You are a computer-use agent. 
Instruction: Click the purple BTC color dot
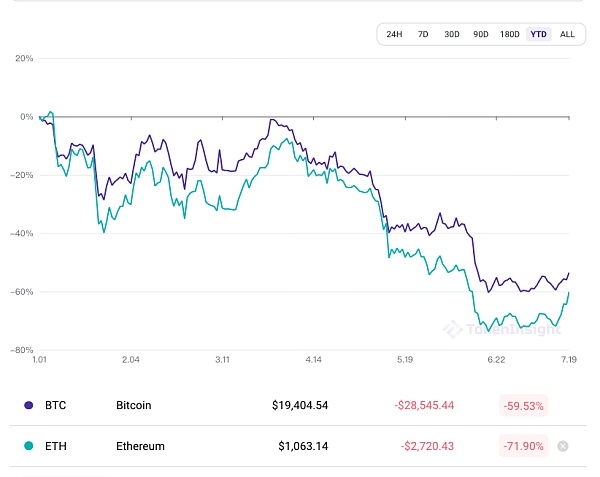pyautogui.click(x=28, y=406)
